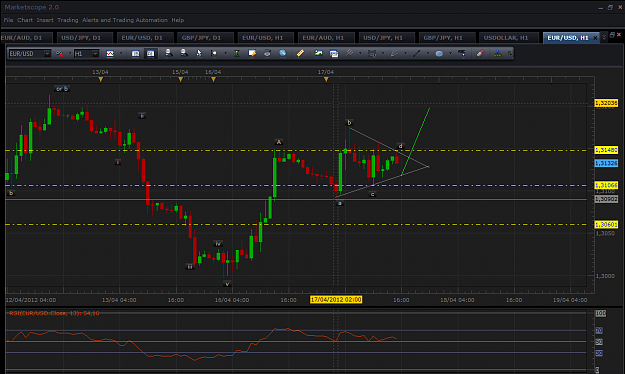Image resolution: width=625 pixels, height=374 pixels.
Task: Open the File menu
Action: tap(8, 20)
